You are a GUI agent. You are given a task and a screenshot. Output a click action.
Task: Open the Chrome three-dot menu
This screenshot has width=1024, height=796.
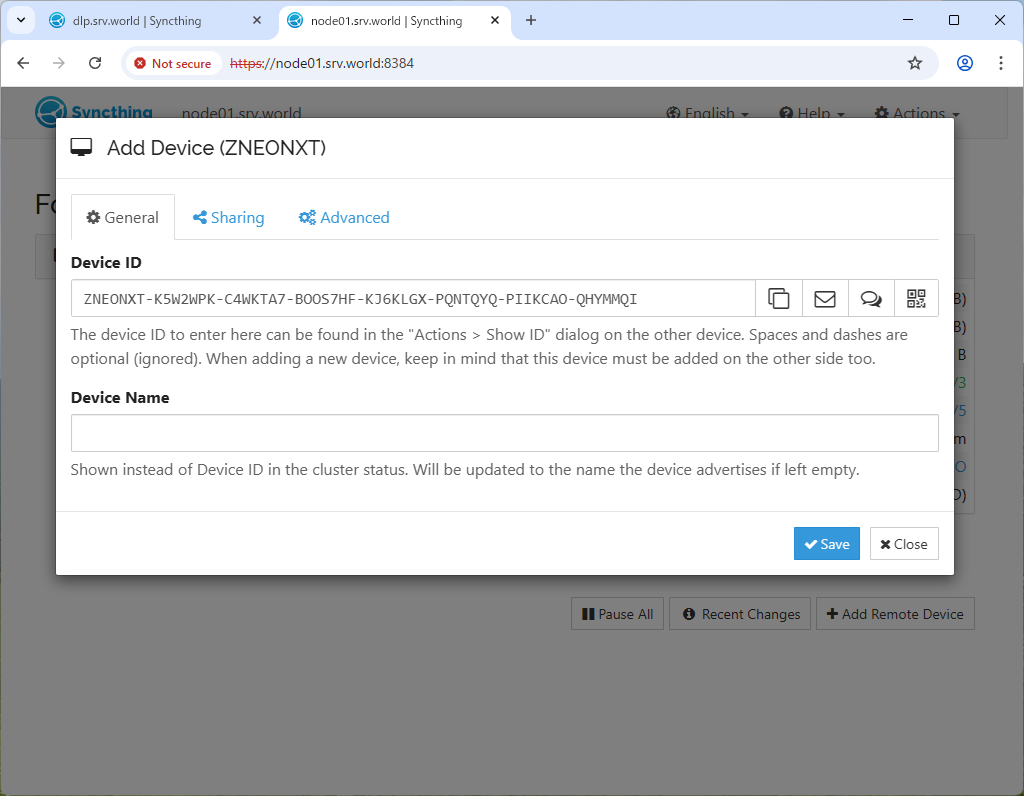pos(1000,63)
